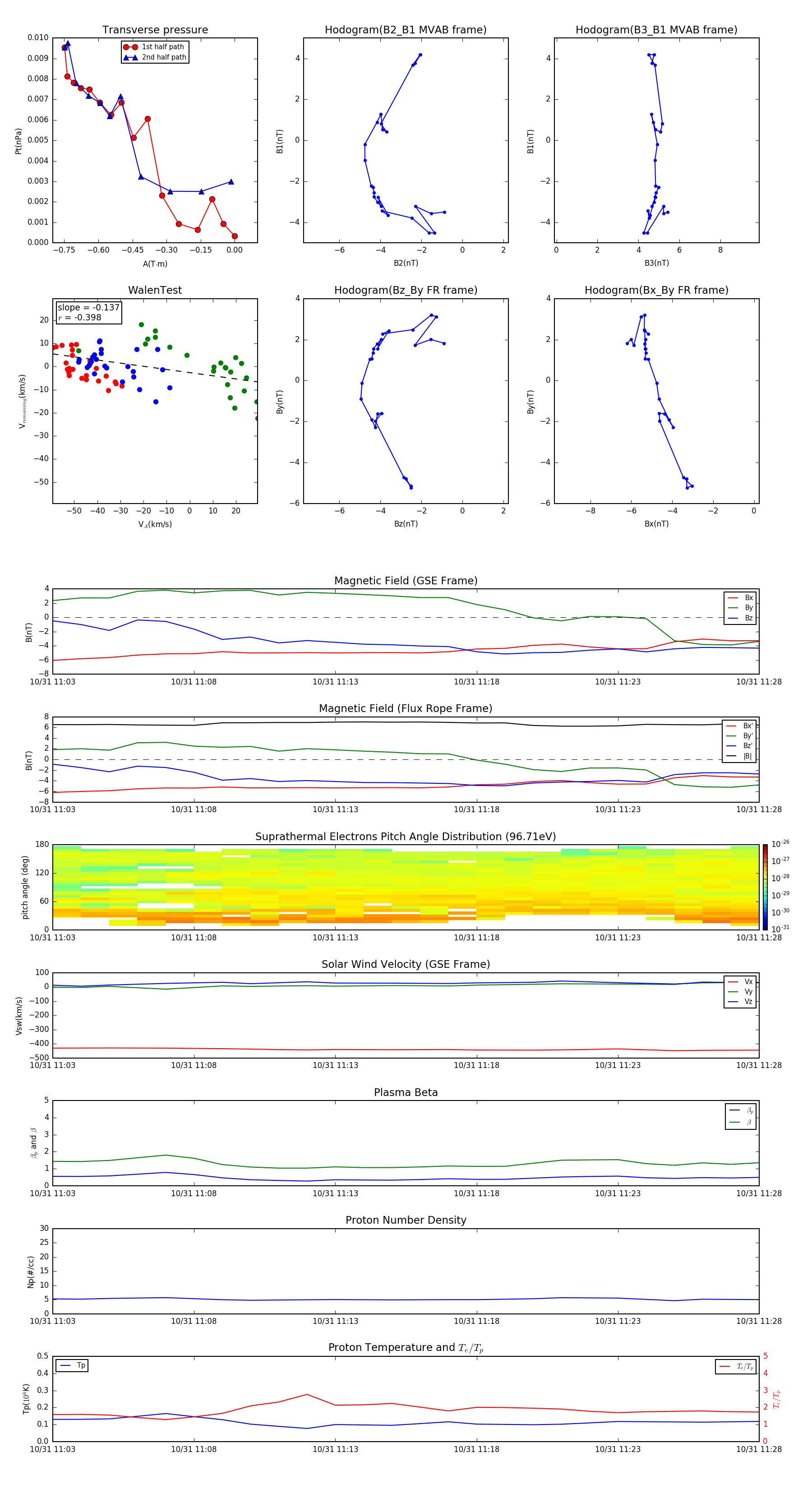Image resolution: width=812 pixels, height=1489 pixels.
Task: Click the 'Proton Number Density' title
Action: [406, 1220]
